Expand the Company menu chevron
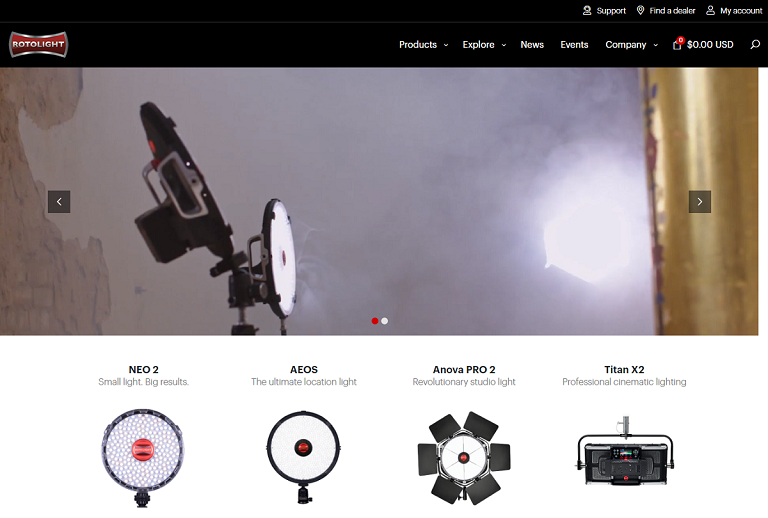The width and height of the screenshot is (768, 518). [655, 45]
